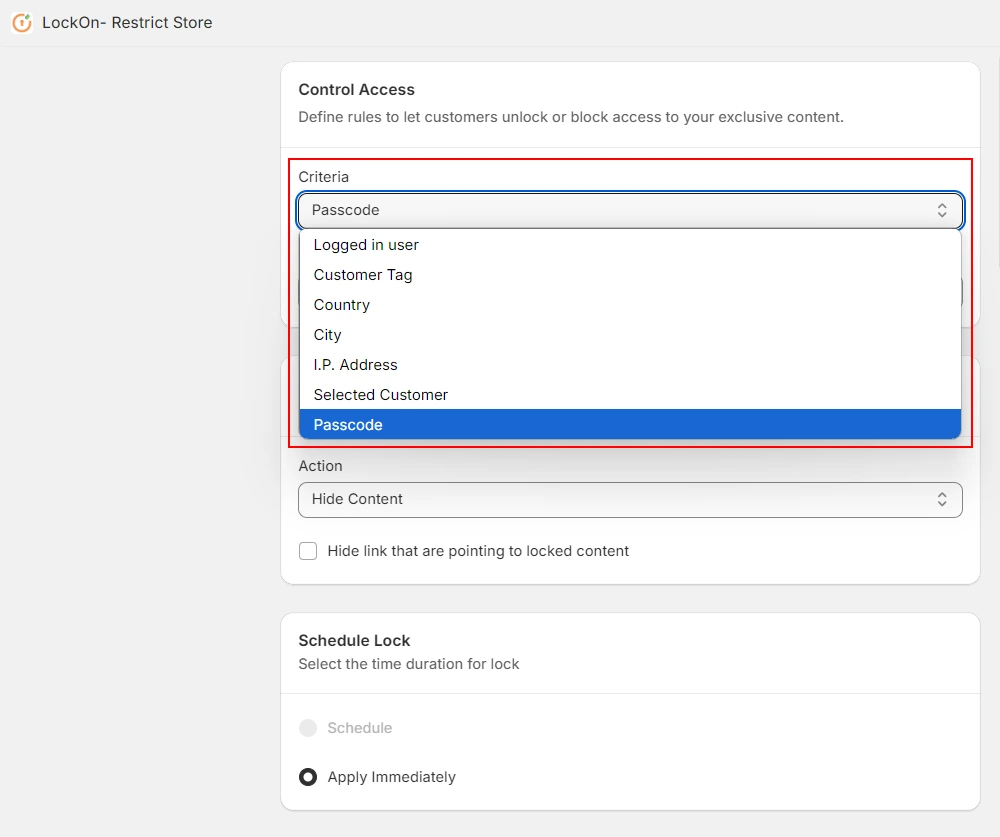Open the Action dropdown with Hide Content
The image size is (1000, 837).
(630, 500)
